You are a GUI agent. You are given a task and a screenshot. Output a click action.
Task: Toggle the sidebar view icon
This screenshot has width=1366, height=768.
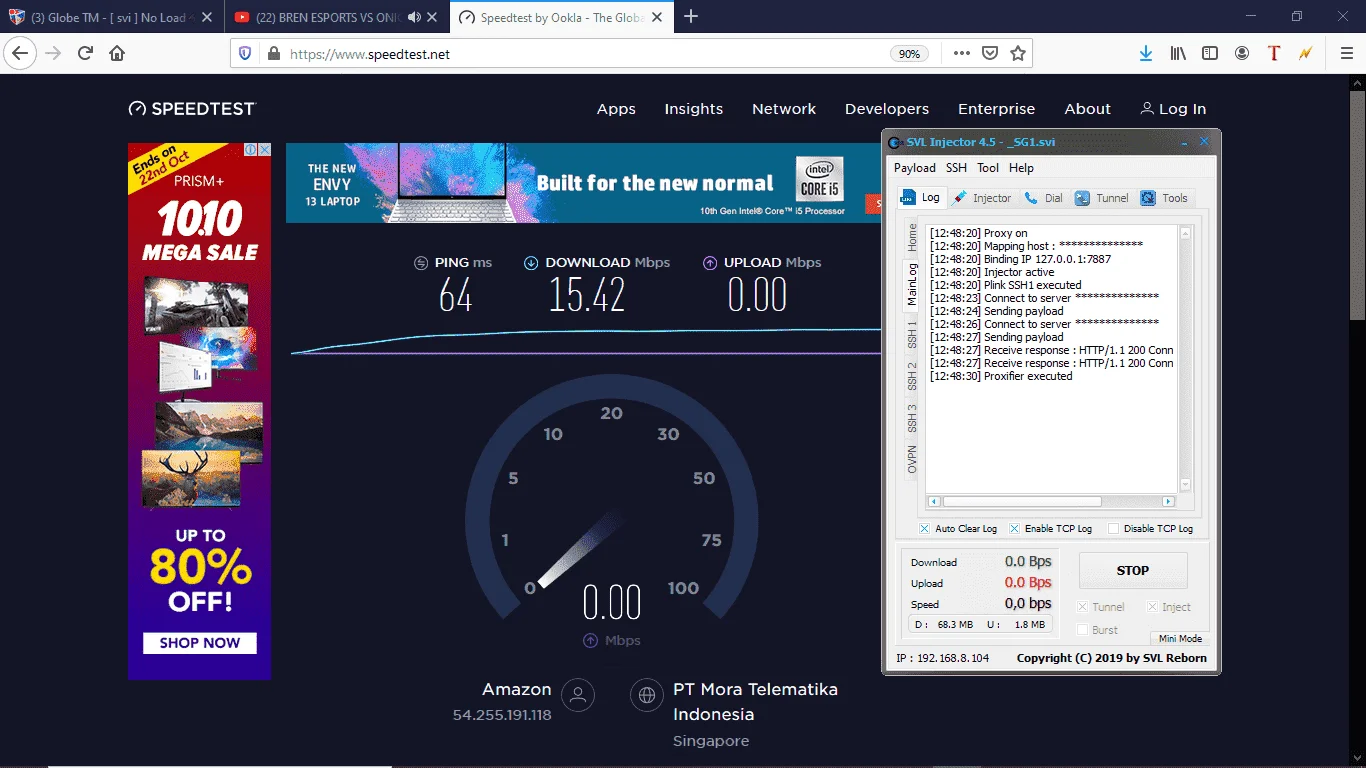(1210, 54)
